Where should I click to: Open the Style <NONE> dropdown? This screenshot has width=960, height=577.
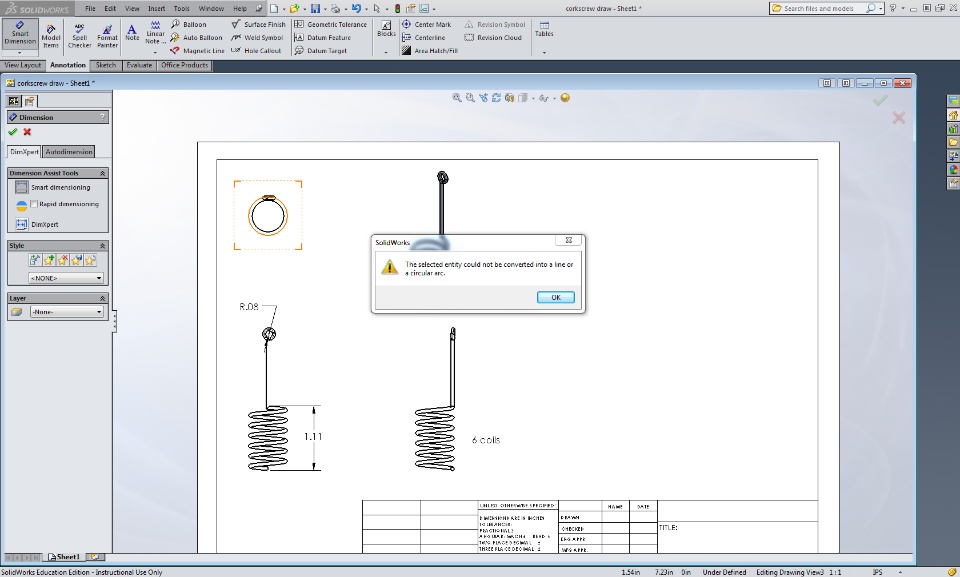click(x=66, y=278)
